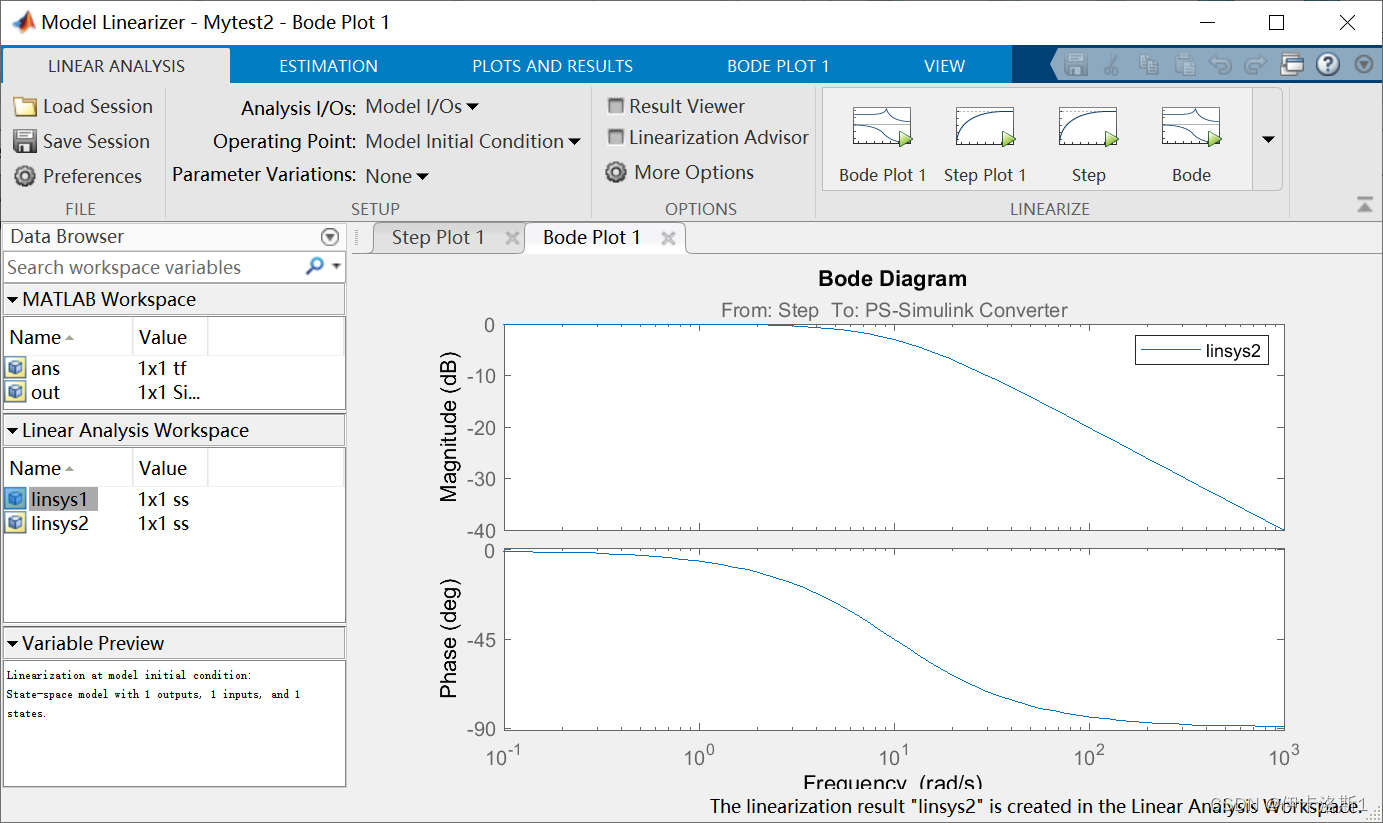
Task: Enable the Linearization Advisor checkbox
Action: (x=616, y=137)
